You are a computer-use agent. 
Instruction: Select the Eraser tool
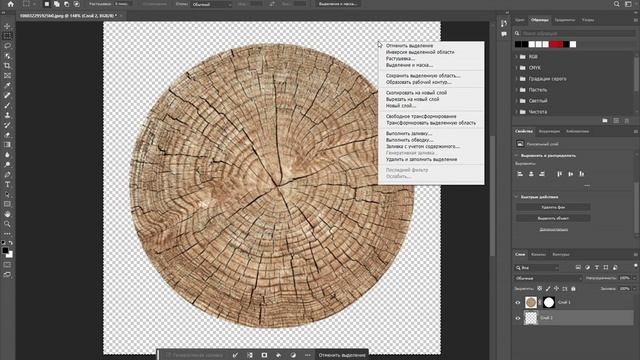tap(7, 135)
